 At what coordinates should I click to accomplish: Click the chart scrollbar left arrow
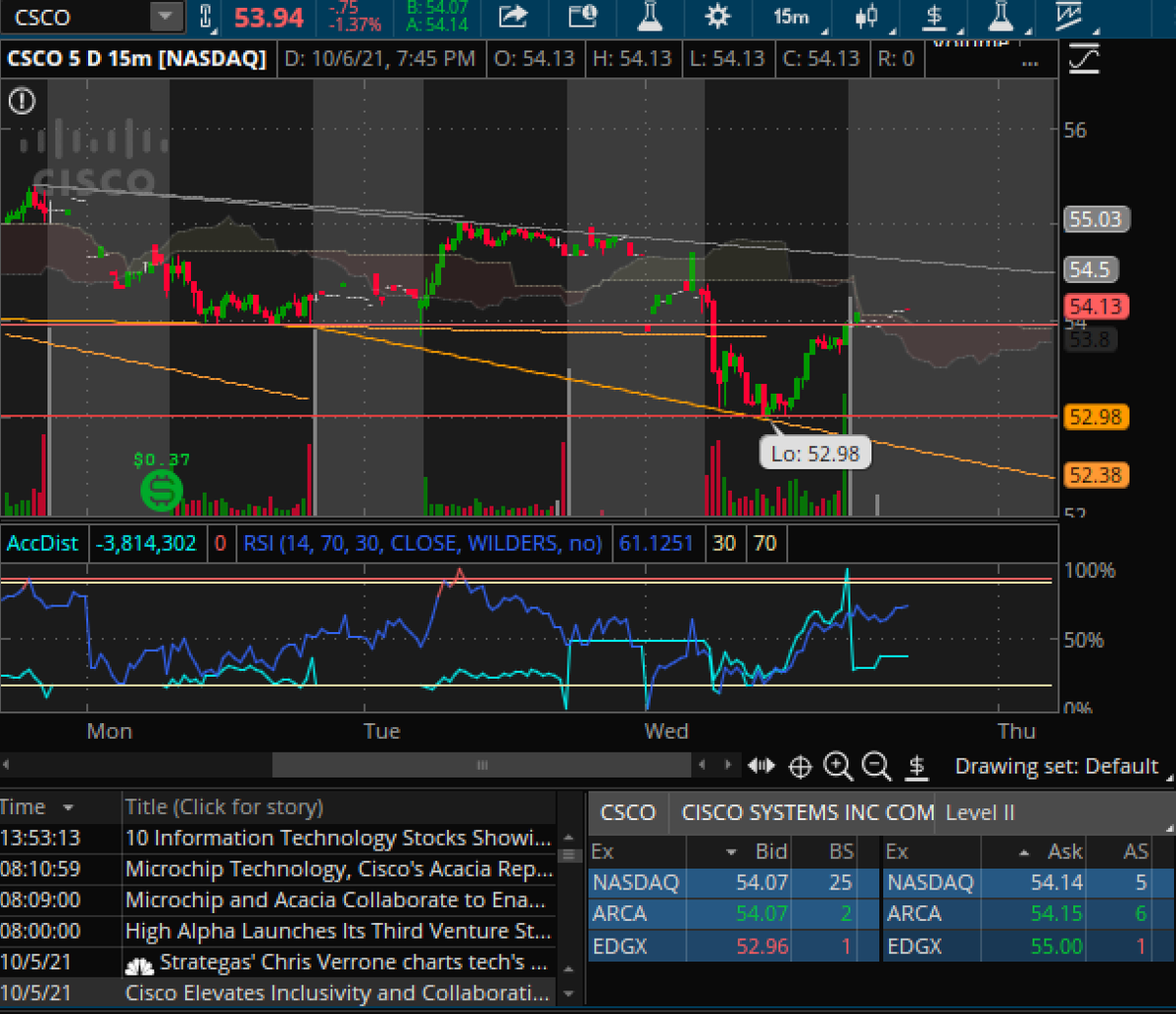8,764
